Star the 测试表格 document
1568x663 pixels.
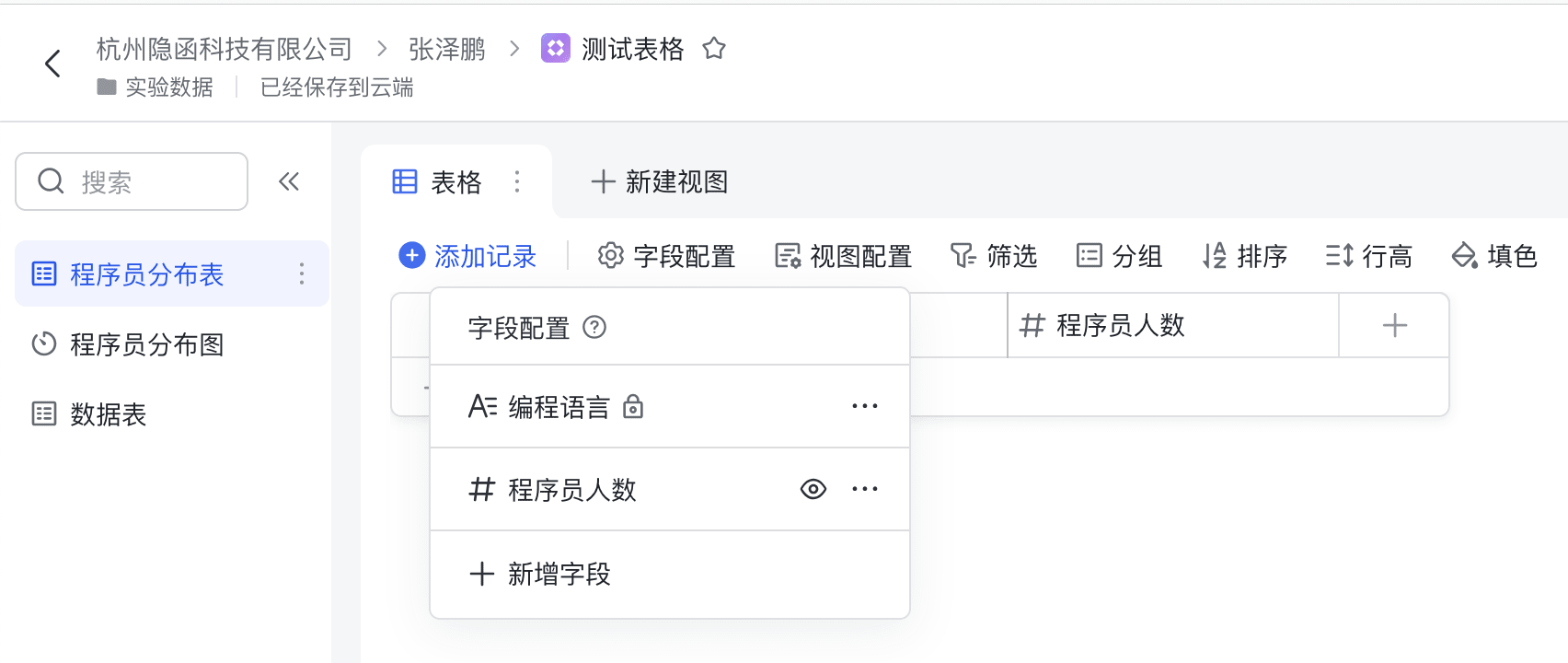point(715,50)
